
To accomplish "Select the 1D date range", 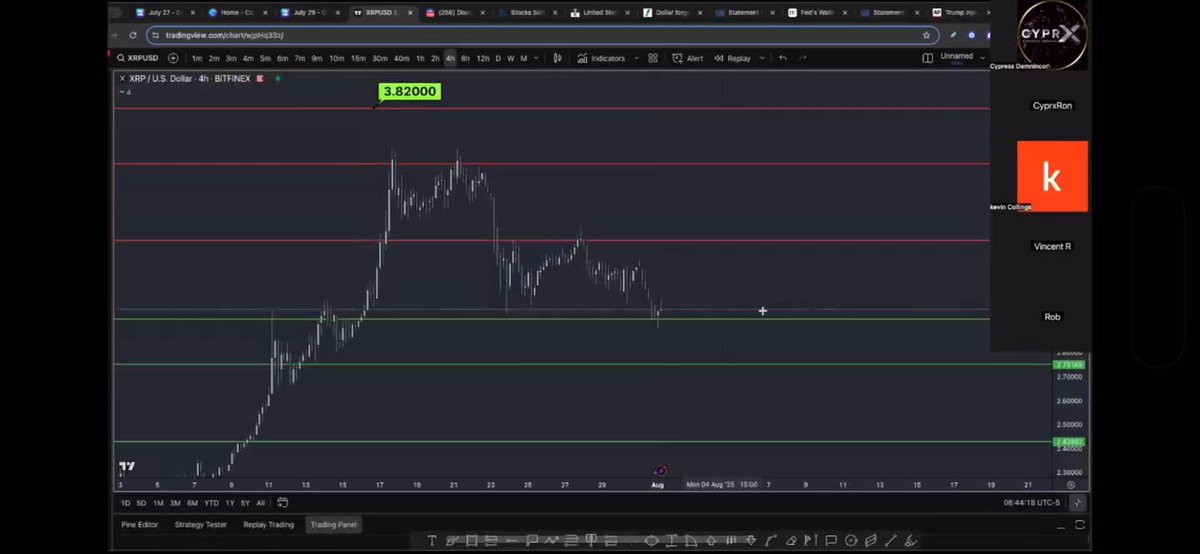I will [126, 503].
